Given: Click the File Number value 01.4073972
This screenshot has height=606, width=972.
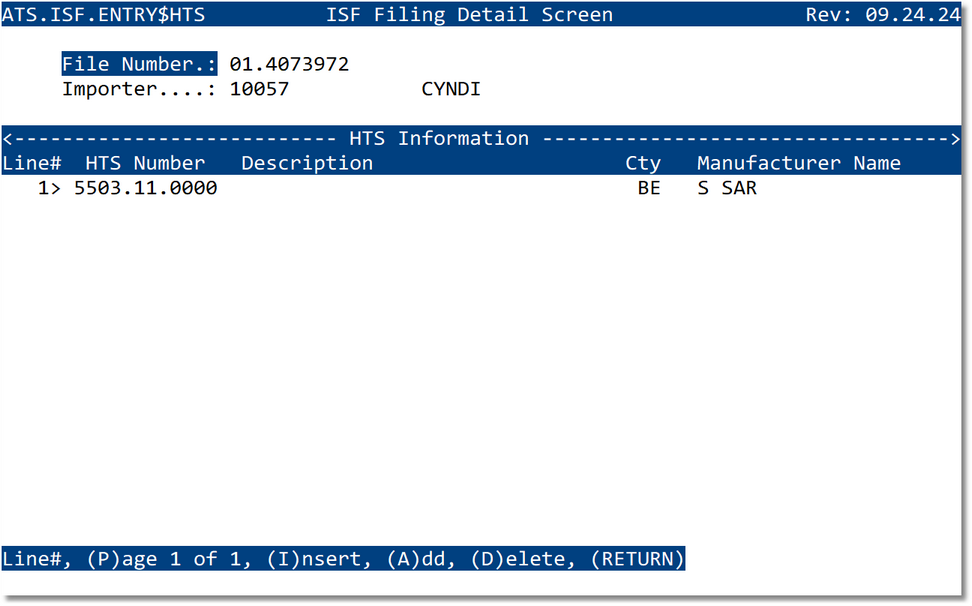Looking at the screenshot, I should pyautogui.click(x=288, y=63).
